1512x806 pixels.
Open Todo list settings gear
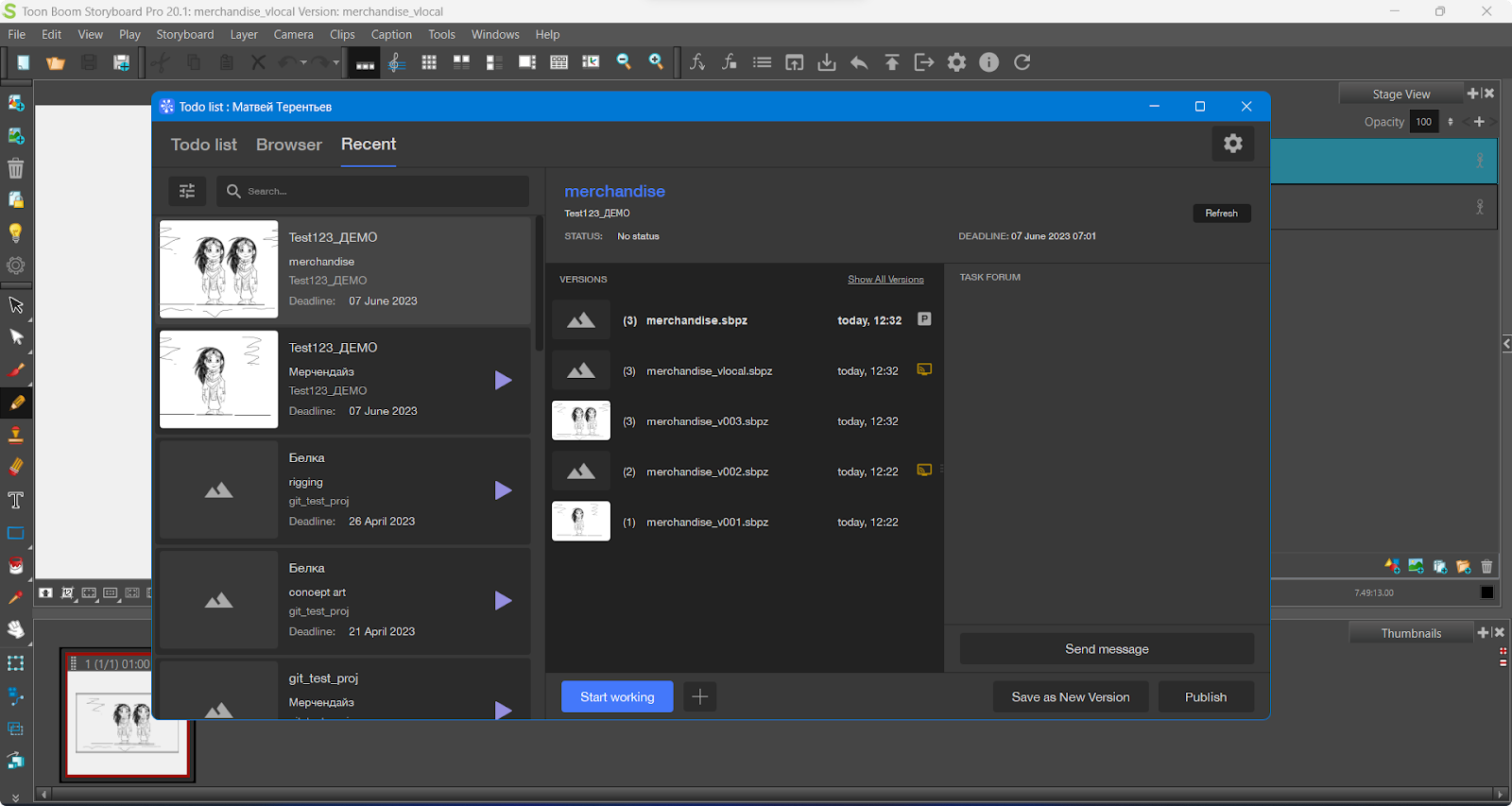tap(1233, 144)
